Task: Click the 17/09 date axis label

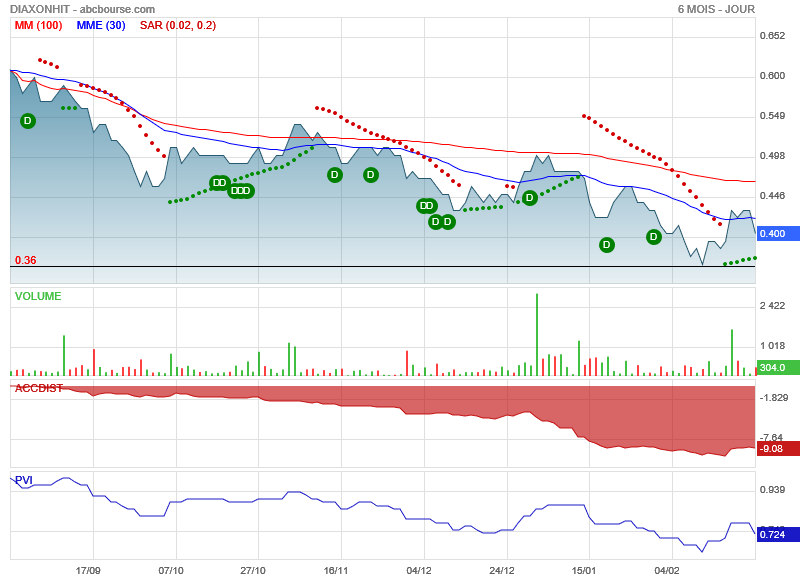Action: click(88, 570)
